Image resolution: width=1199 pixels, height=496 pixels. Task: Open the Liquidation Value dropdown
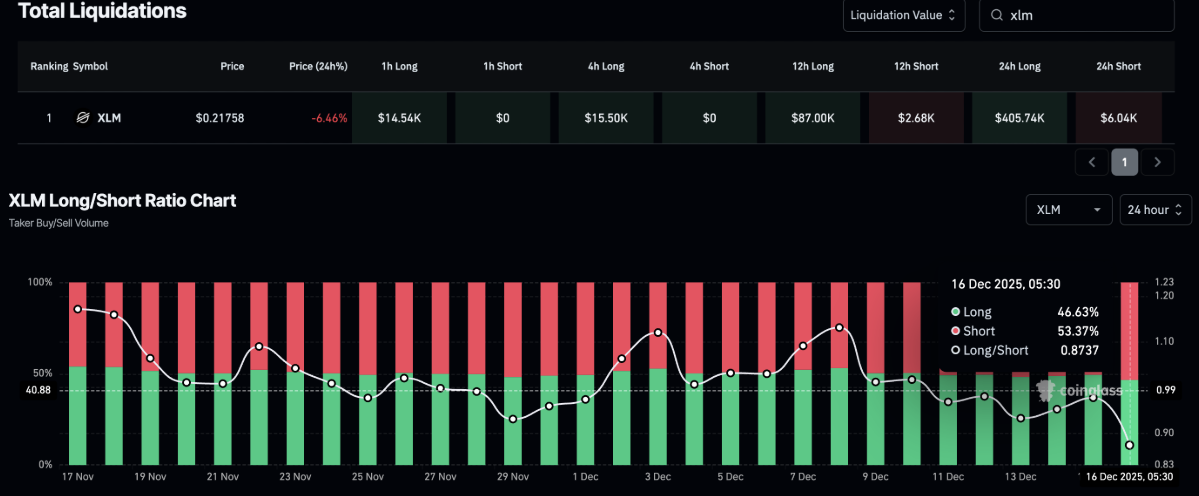pyautogui.click(x=903, y=16)
